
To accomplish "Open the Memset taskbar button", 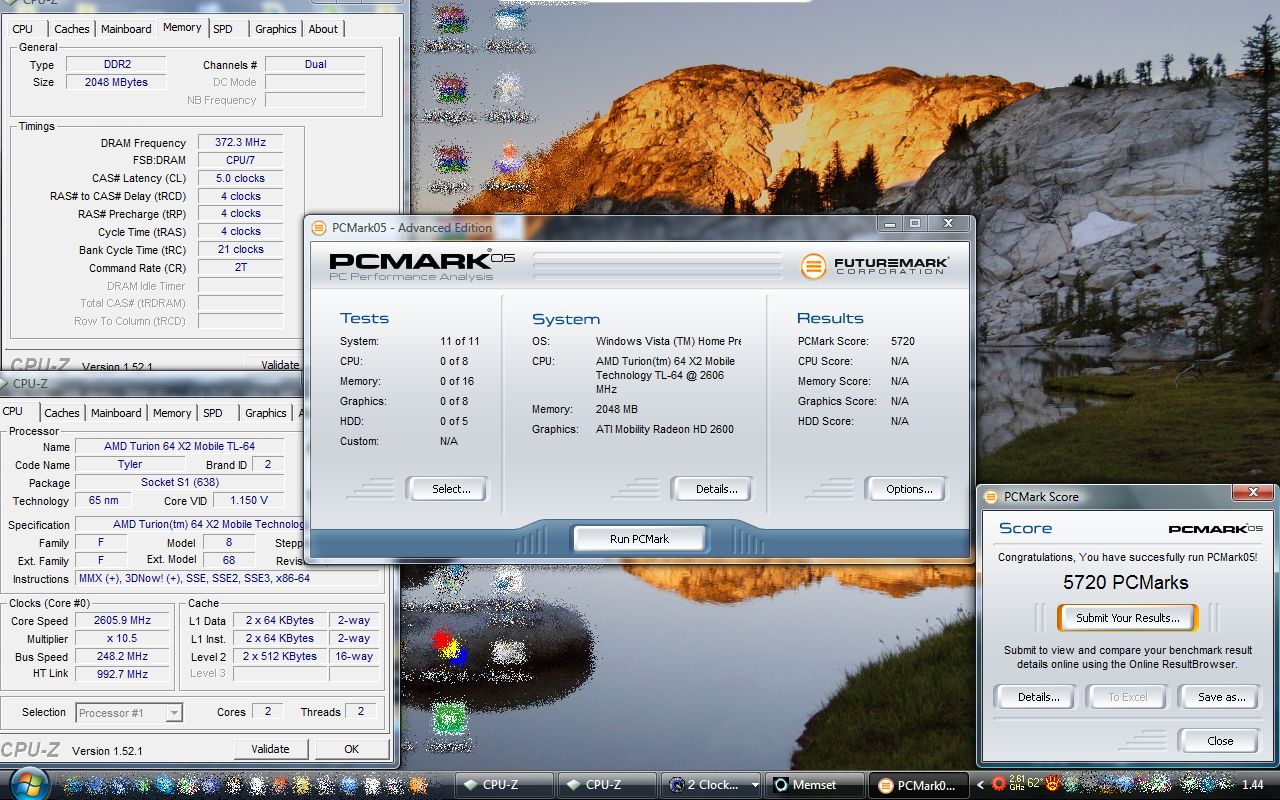I will pos(814,785).
